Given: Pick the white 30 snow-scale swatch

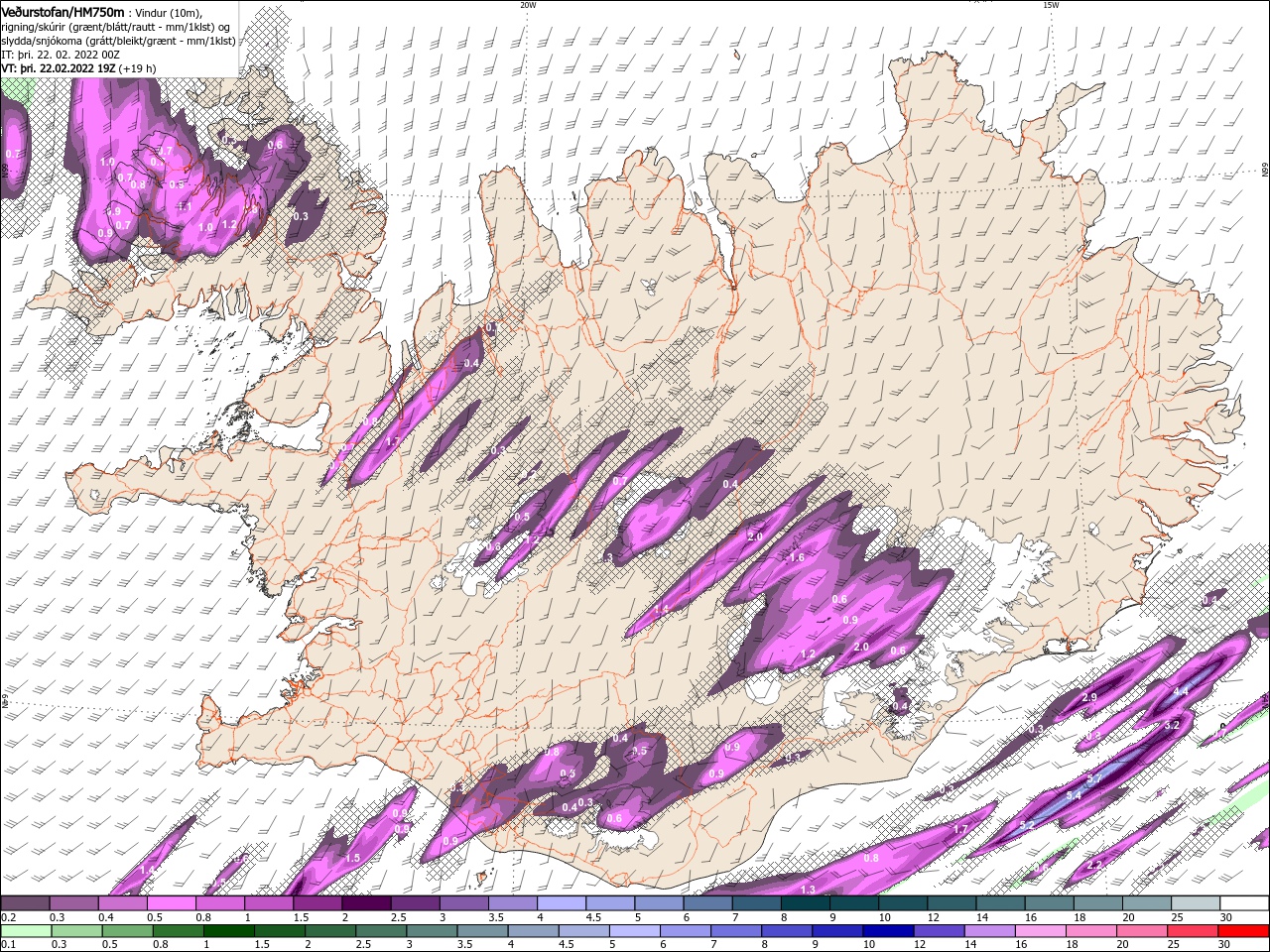Looking at the screenshot, I should pyautogui.click(x=1244, y=903).
